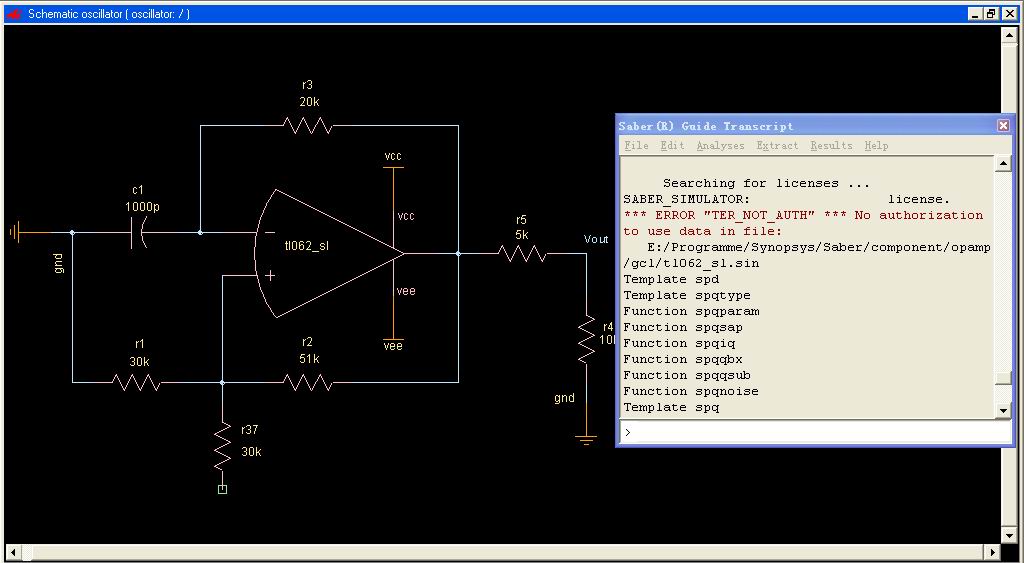Click the '51k' value label of r2
Image resolution: width=1024 pixels, height=563 pixels.
pos(310,359)
